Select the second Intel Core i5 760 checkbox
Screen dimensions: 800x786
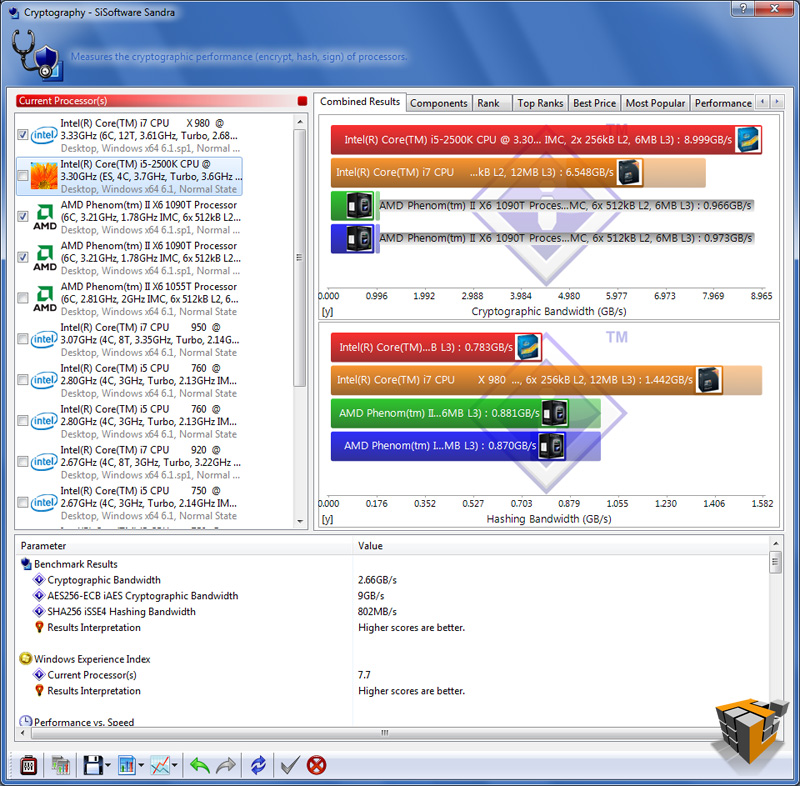click(22, 420)
